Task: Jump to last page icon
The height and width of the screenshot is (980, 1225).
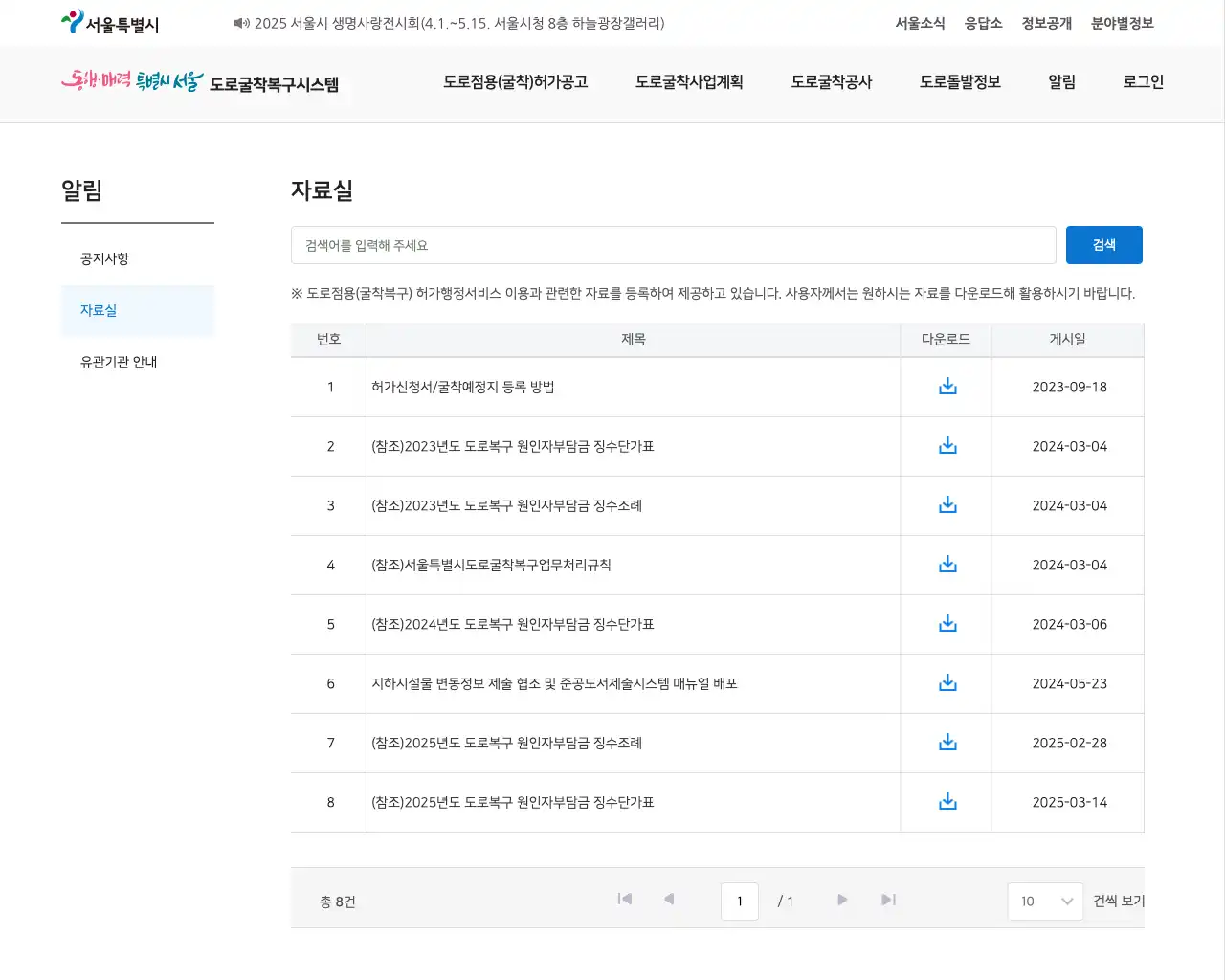Action: [x=888, y=900]
